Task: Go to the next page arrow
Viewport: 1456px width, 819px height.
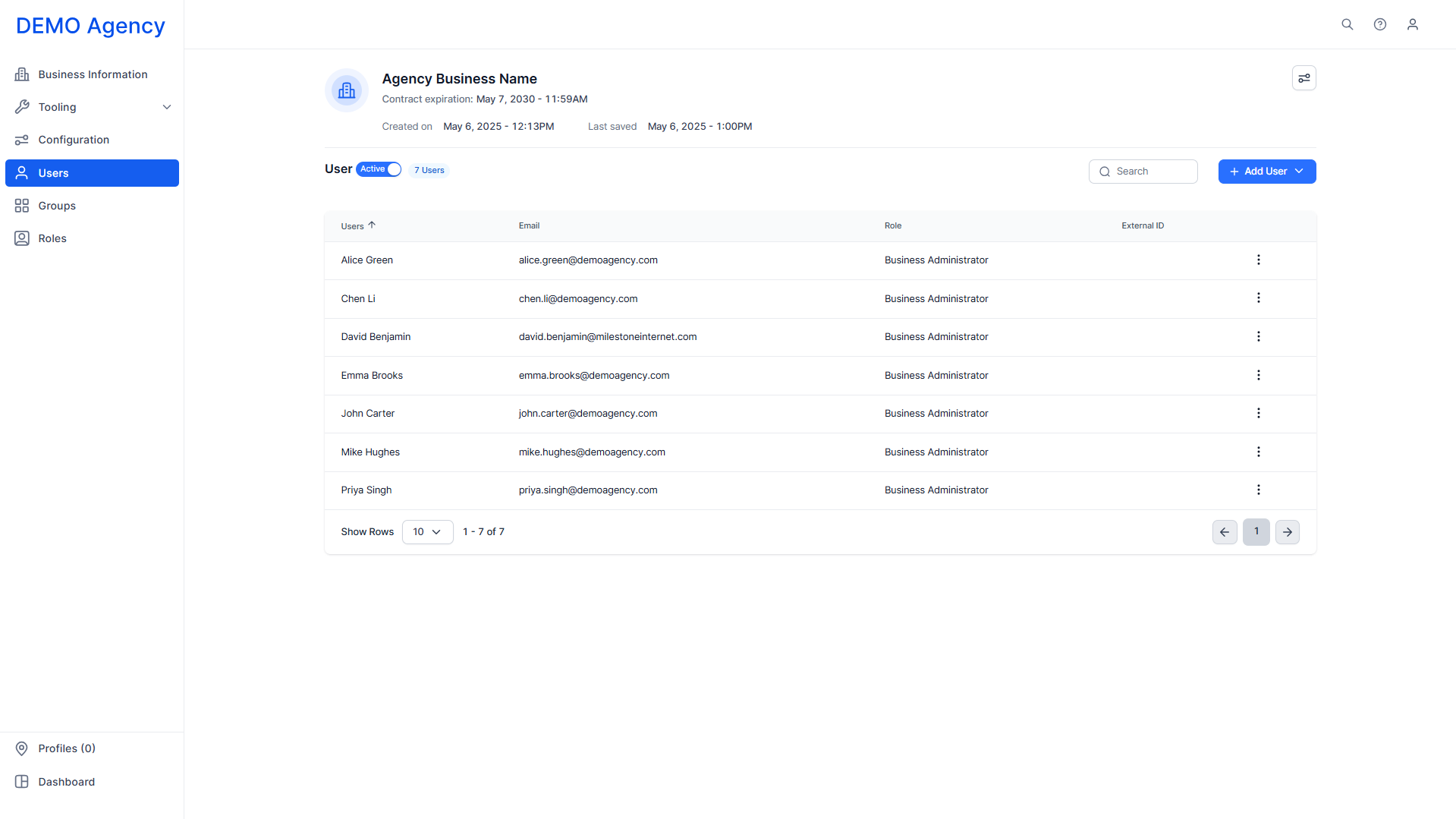Action: tap(1288, 532)
